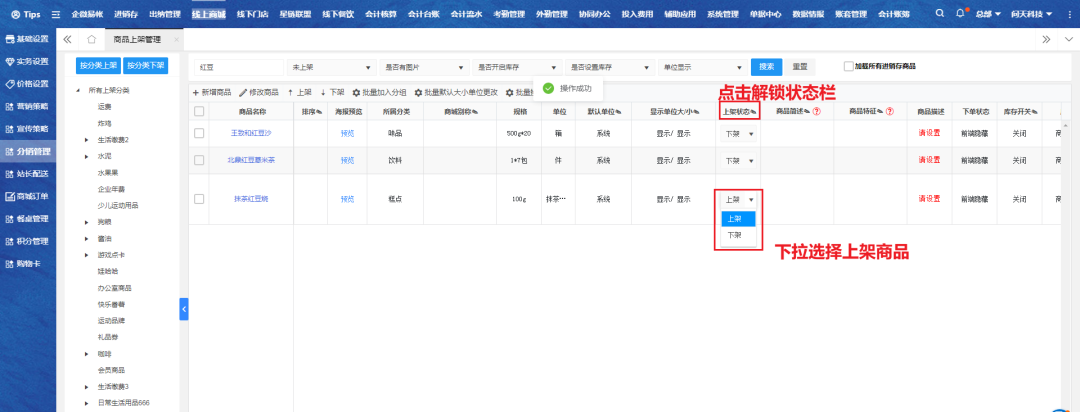Open 分销管理 in the left sidebar

26,151
